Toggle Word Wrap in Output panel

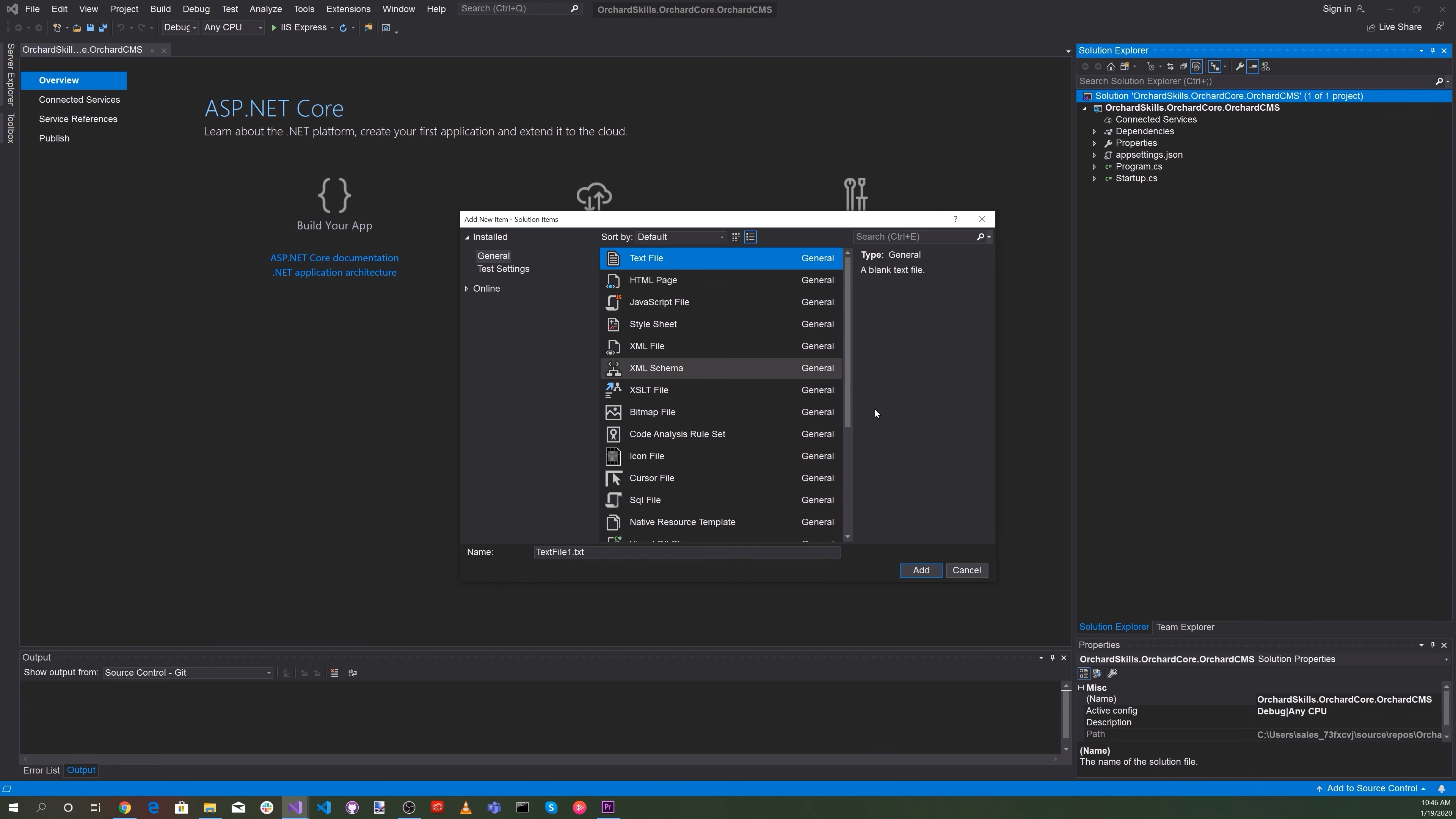click(353, 673)
